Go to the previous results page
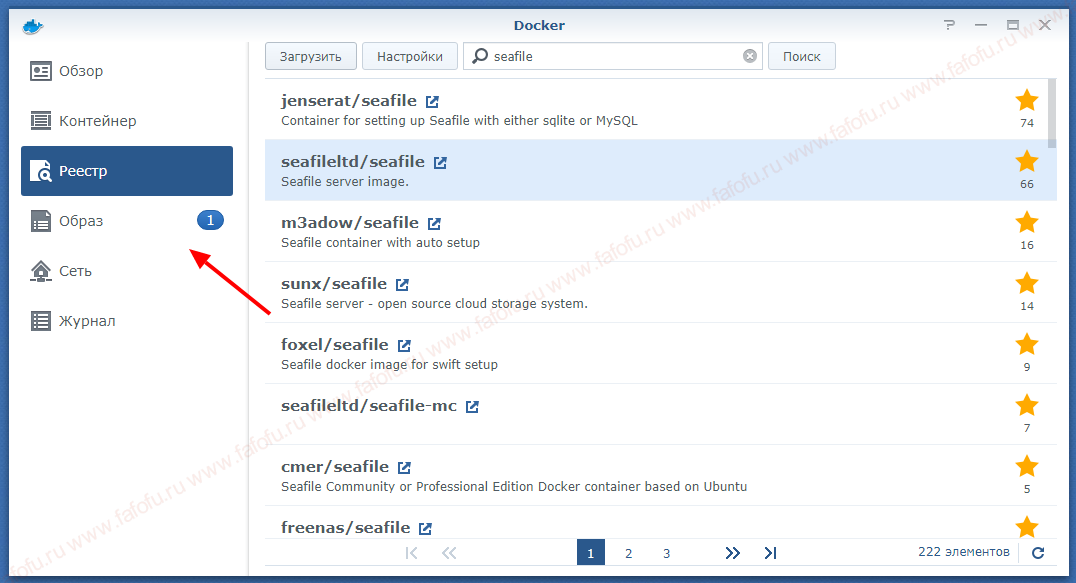This screenshot has width=1076, height=583. [x=449, y=553]
